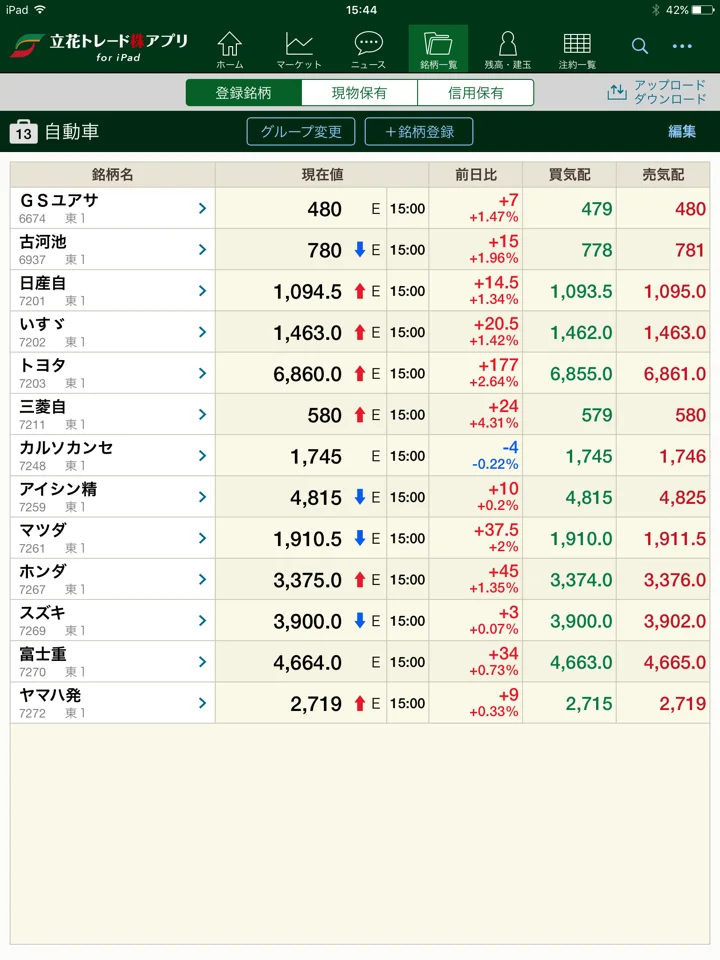720x960 pixels.
Task: Open 日産自 row chevron
Action: coord(203,291)
